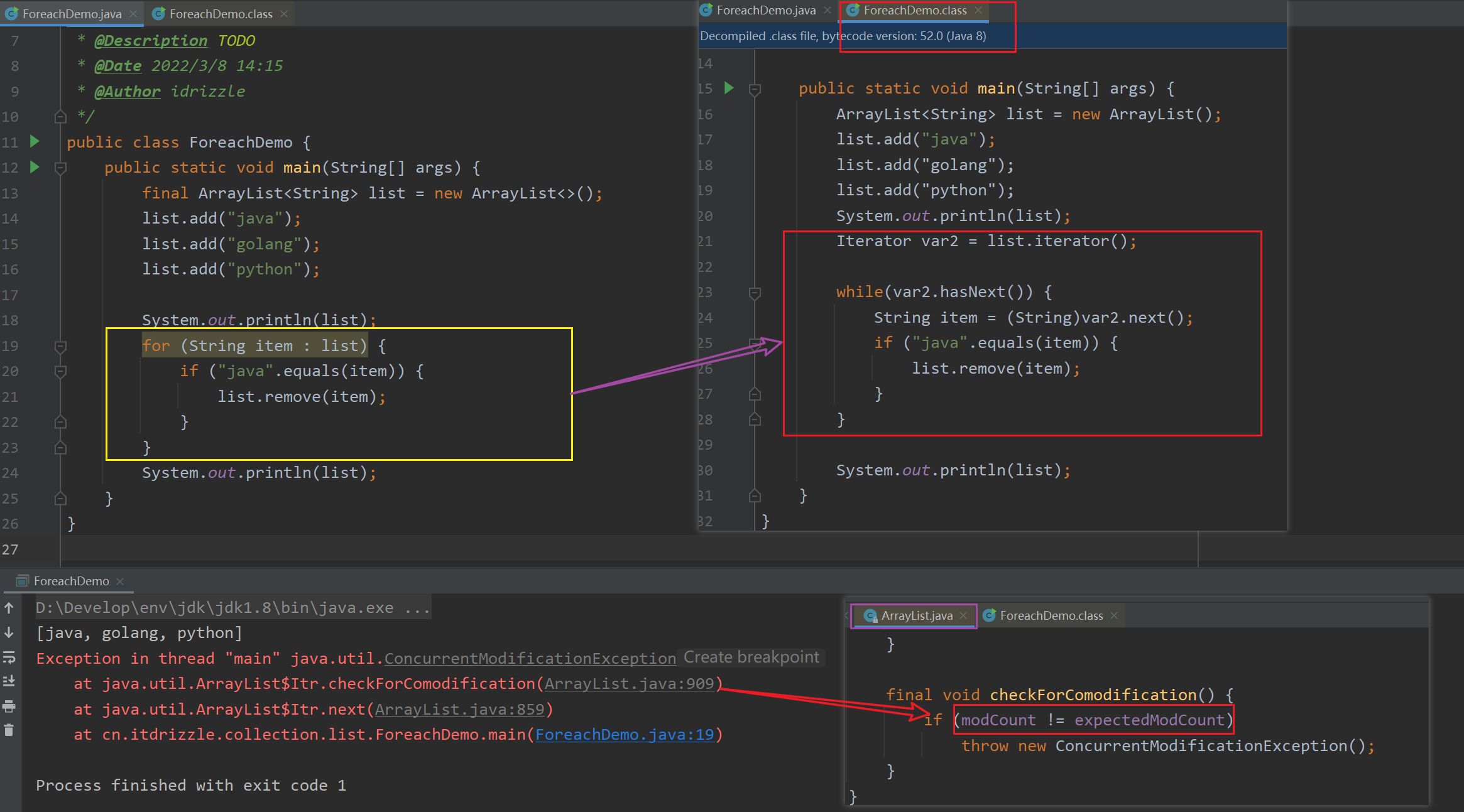Click class icon on right editor ForeachDemo.class tab
The width and height of the screenshot is (1464, 812).
click(853, 10)
